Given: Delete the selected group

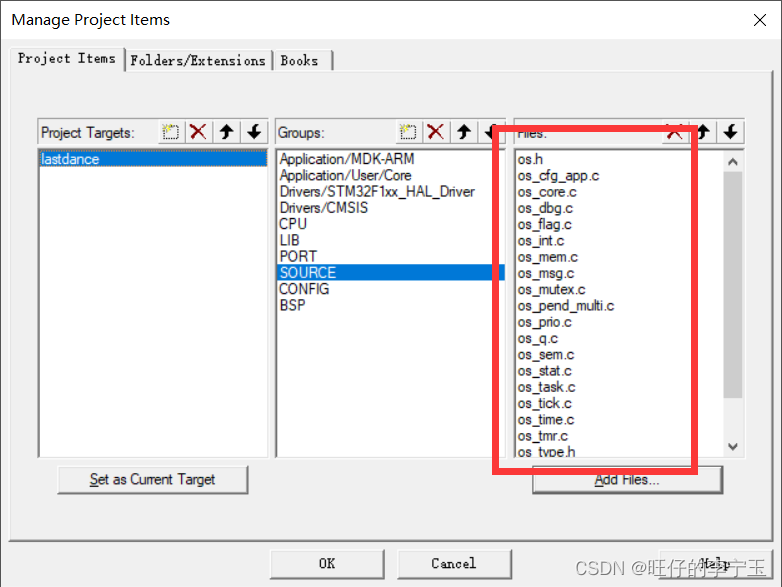Looking at the screenshot, I should [x=436, y=132].
